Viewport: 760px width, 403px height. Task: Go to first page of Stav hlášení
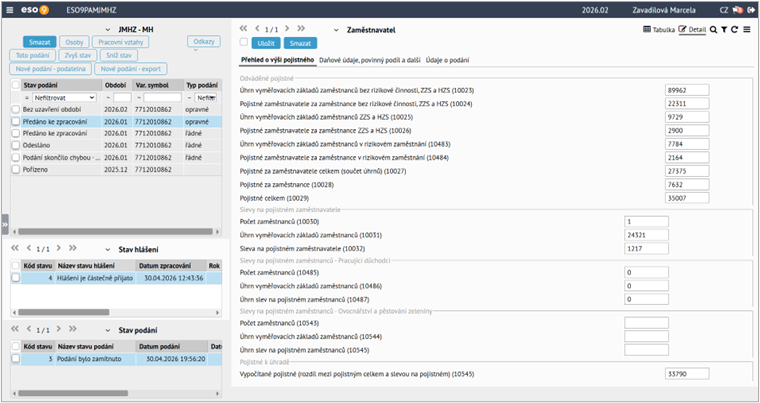[x=15, y=248]
